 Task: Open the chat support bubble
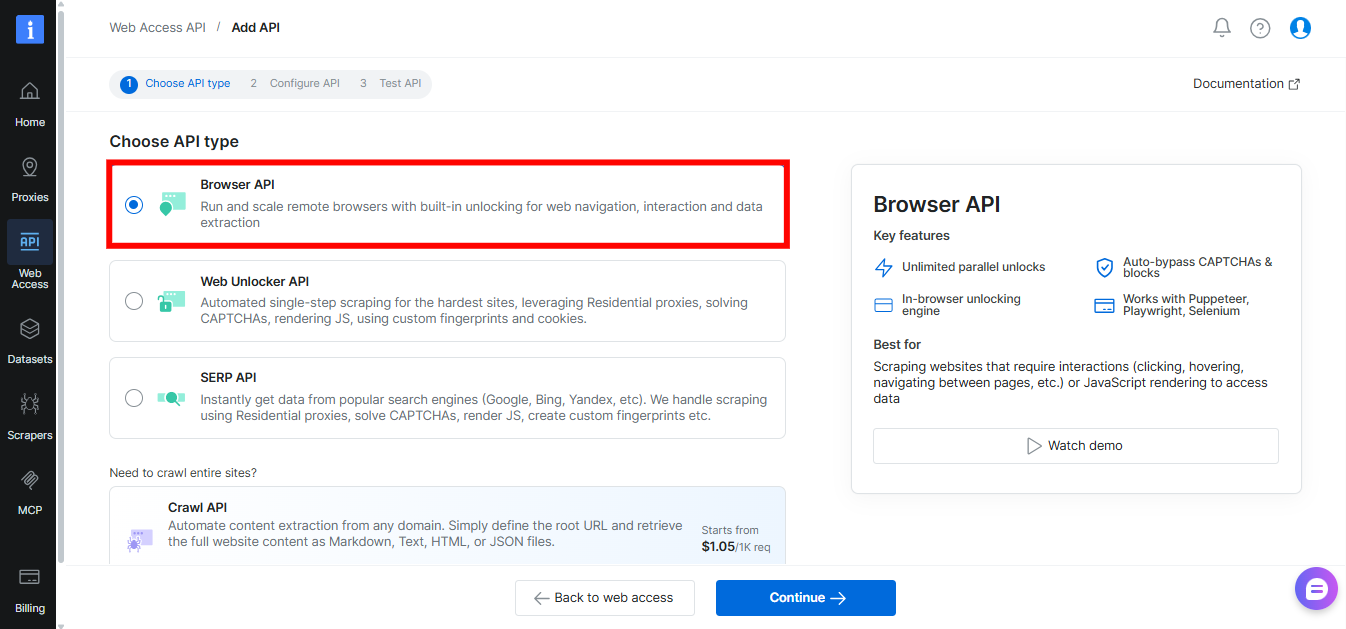(x=1315, y=588)
